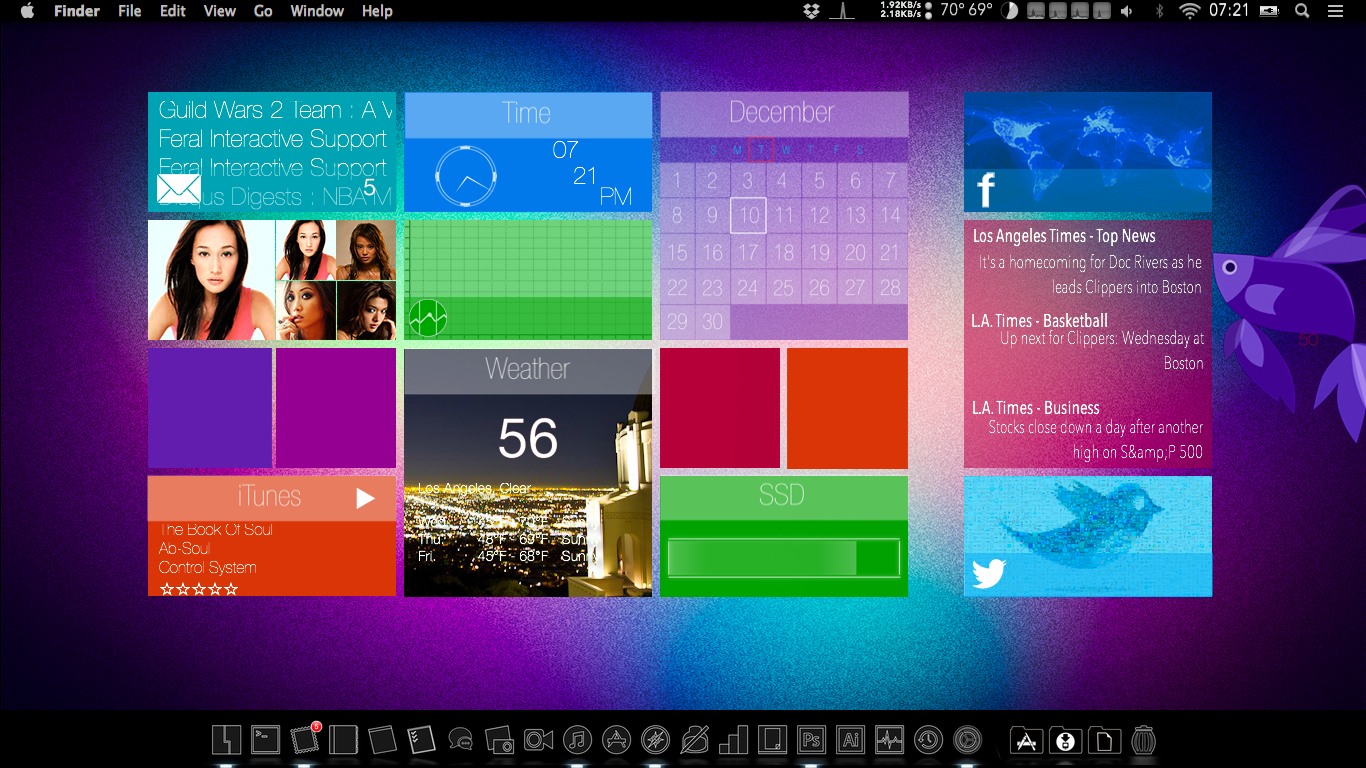The width and height of the screenshot is (1366, 768).
Task: Click 'Los Angeles, Clear' weather text
Action: point(474,489)
